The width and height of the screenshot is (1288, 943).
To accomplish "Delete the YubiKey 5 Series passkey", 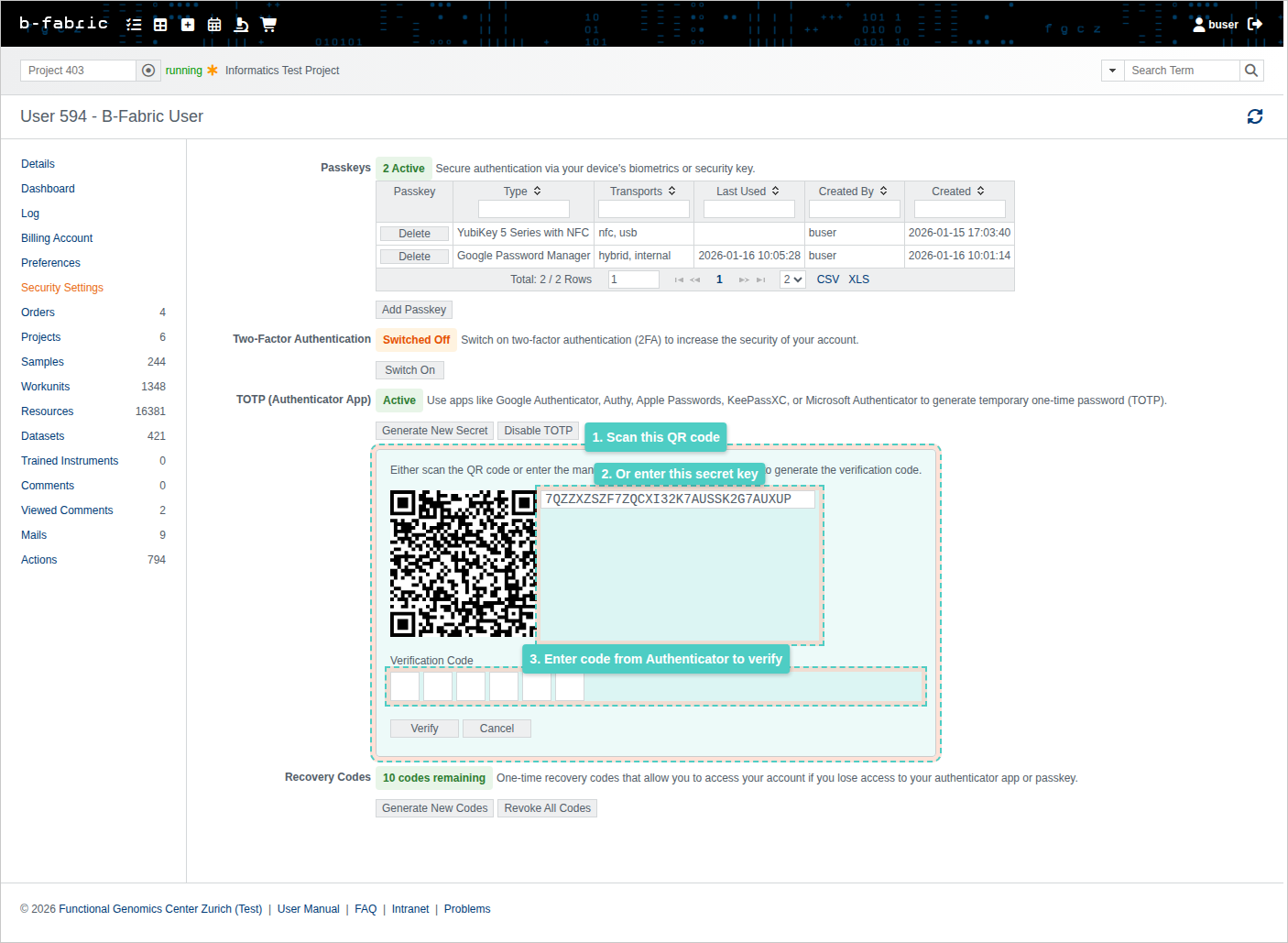I will coord(414,234).
